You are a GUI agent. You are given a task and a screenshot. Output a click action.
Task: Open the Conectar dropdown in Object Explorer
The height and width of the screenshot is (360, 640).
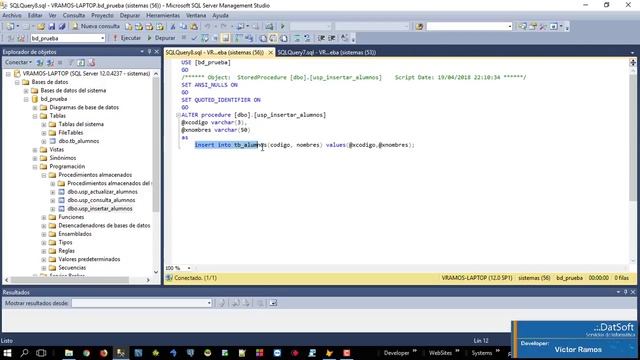18,62
